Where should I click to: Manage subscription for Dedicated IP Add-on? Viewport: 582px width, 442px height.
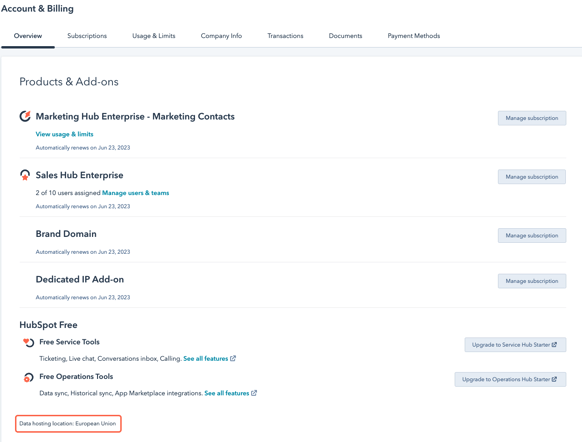[532, 281]
